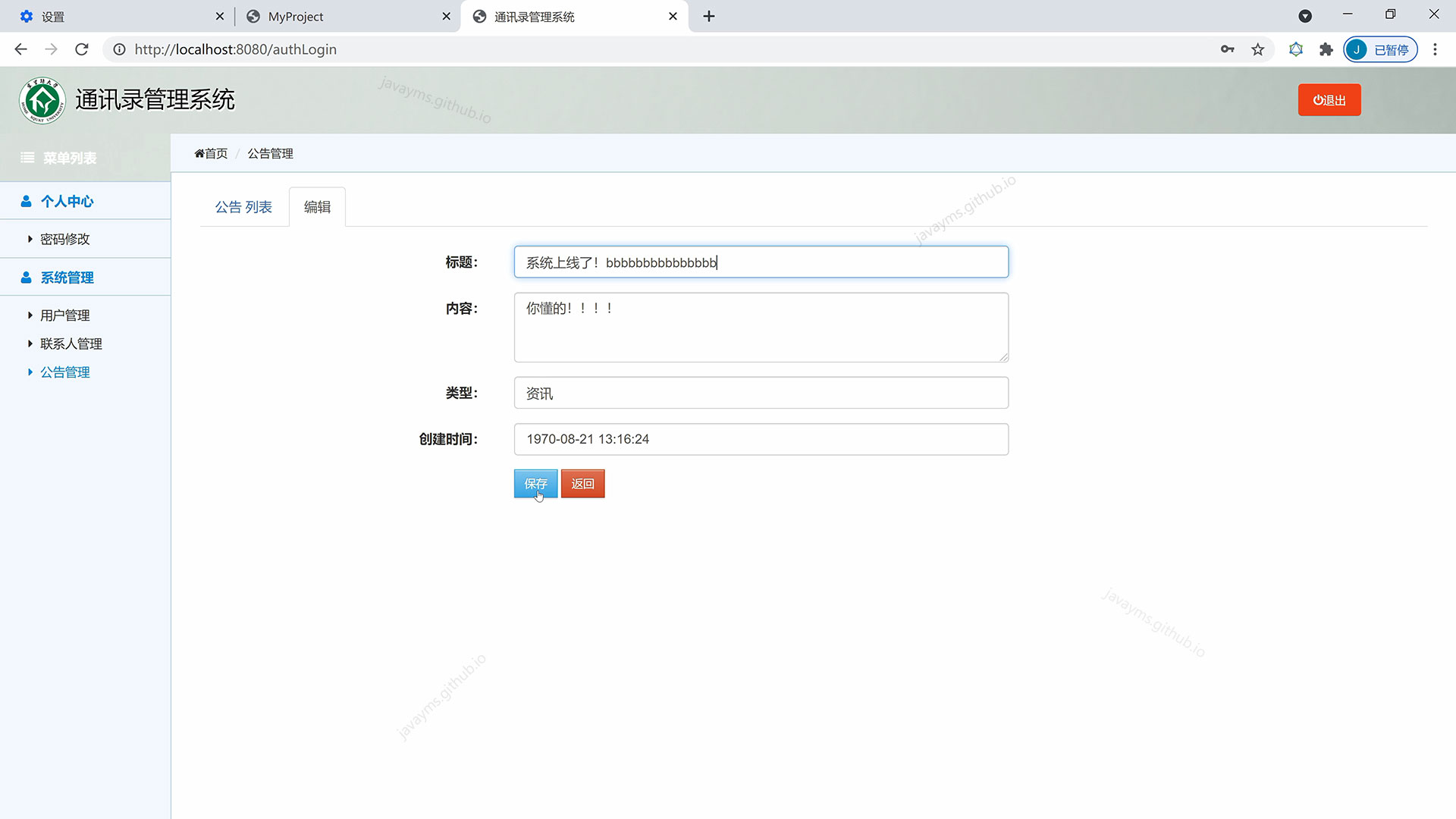
Task: Expand the 用户管理 submenu arrow
Action: click(x=30, y=315)
